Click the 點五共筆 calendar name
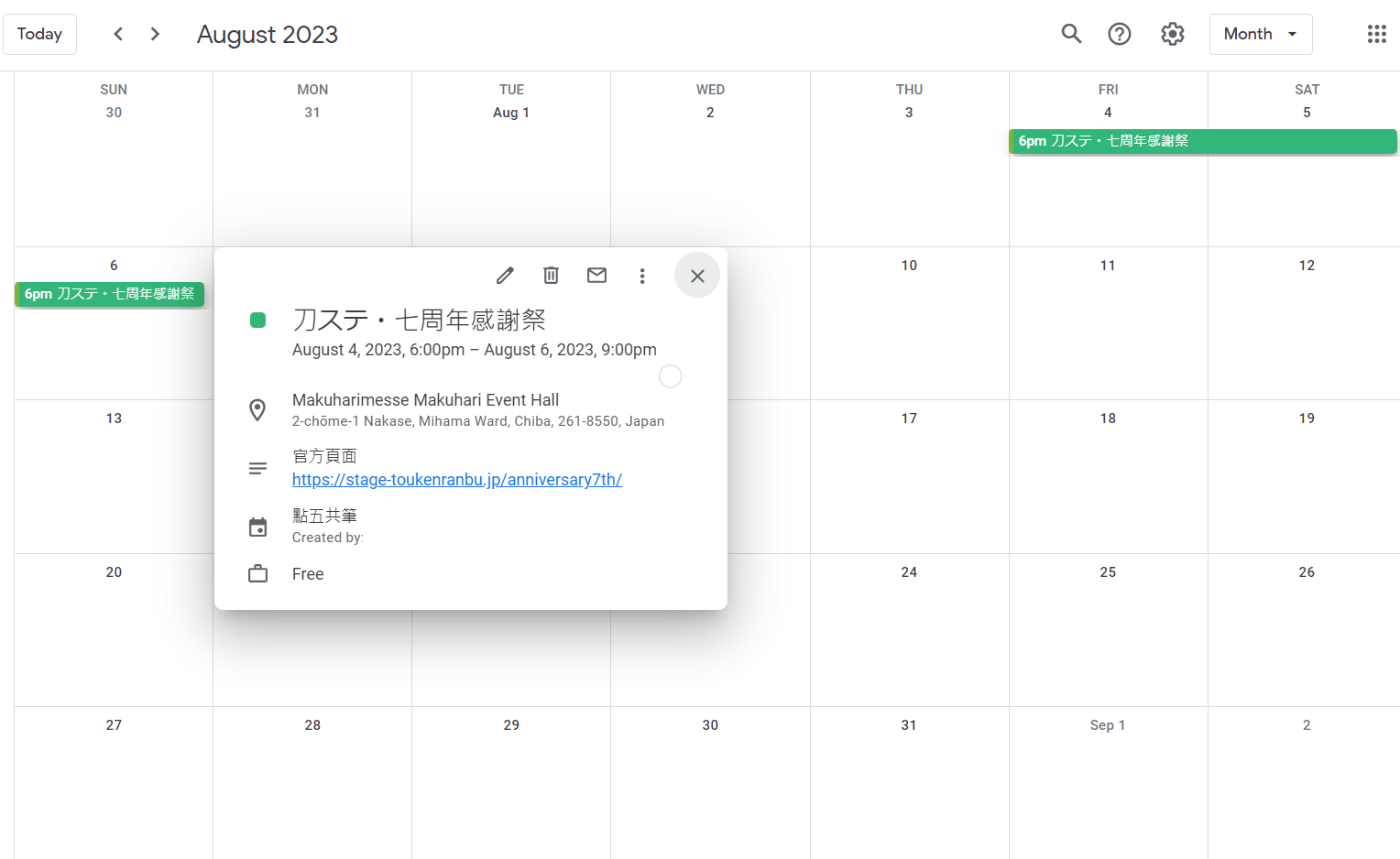This screenshot has width=1400, height=859. point(324,516)
